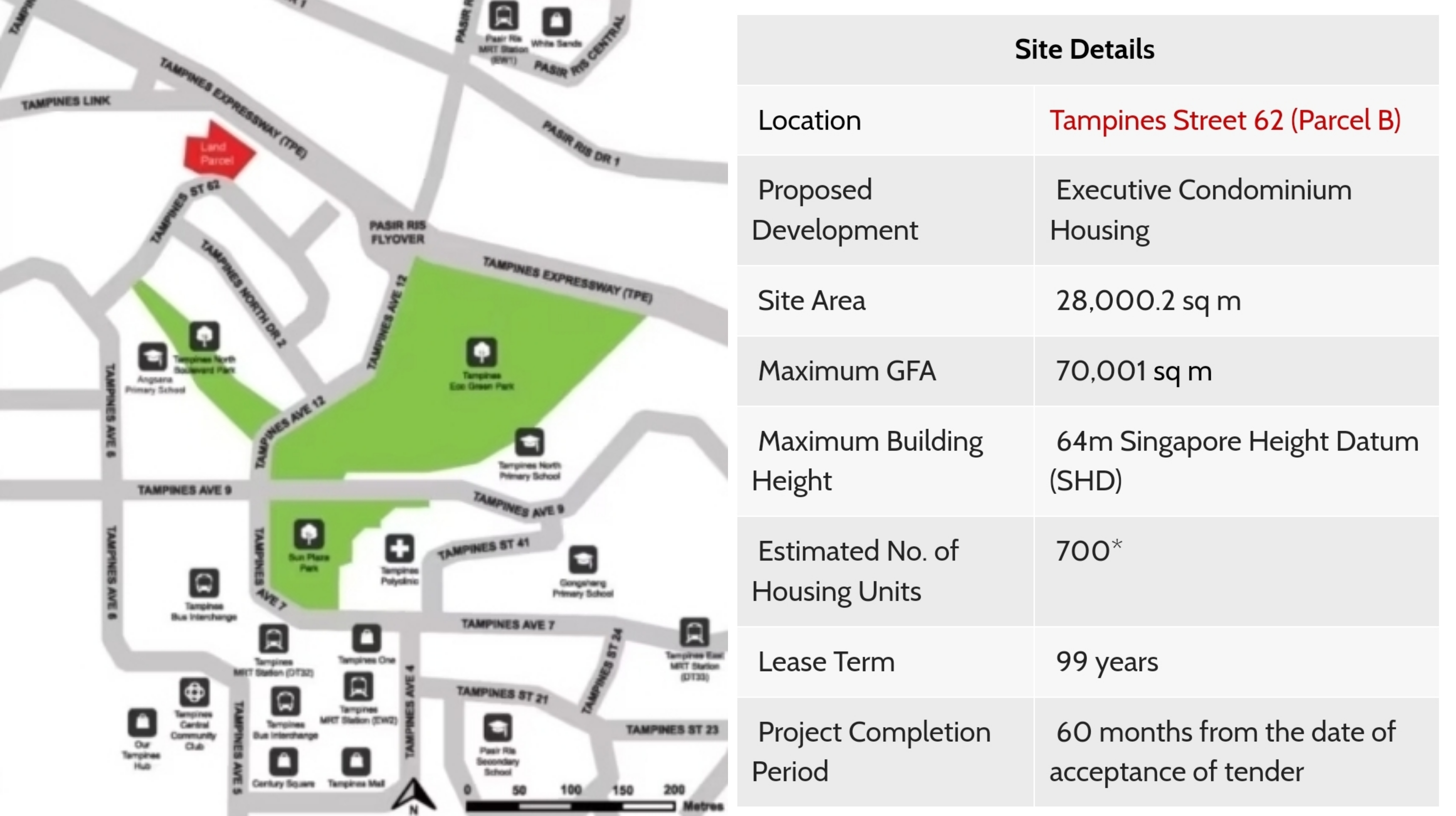Click the Maximum GFA label
The height and width of the screenshot is (816, 1456).
847,371
